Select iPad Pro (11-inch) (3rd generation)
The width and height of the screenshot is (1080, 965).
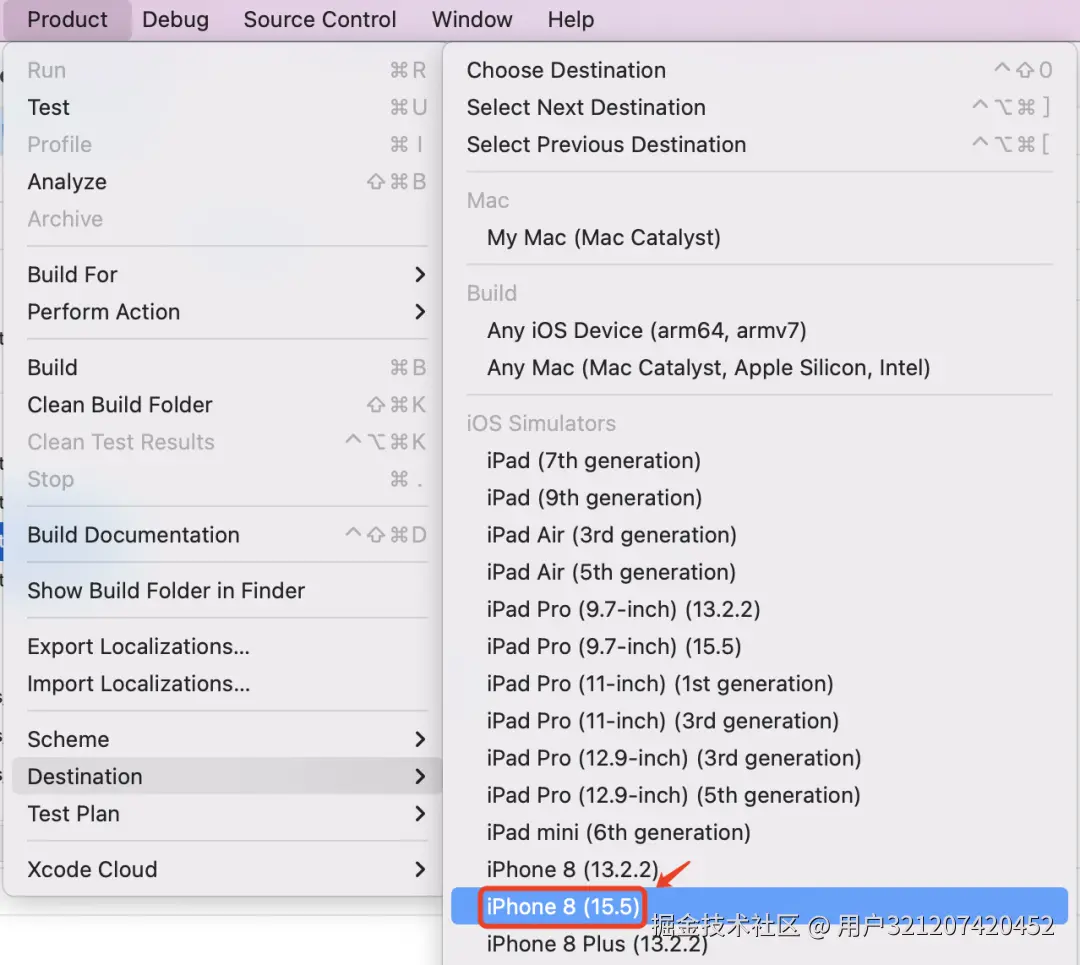coord(759,721)
